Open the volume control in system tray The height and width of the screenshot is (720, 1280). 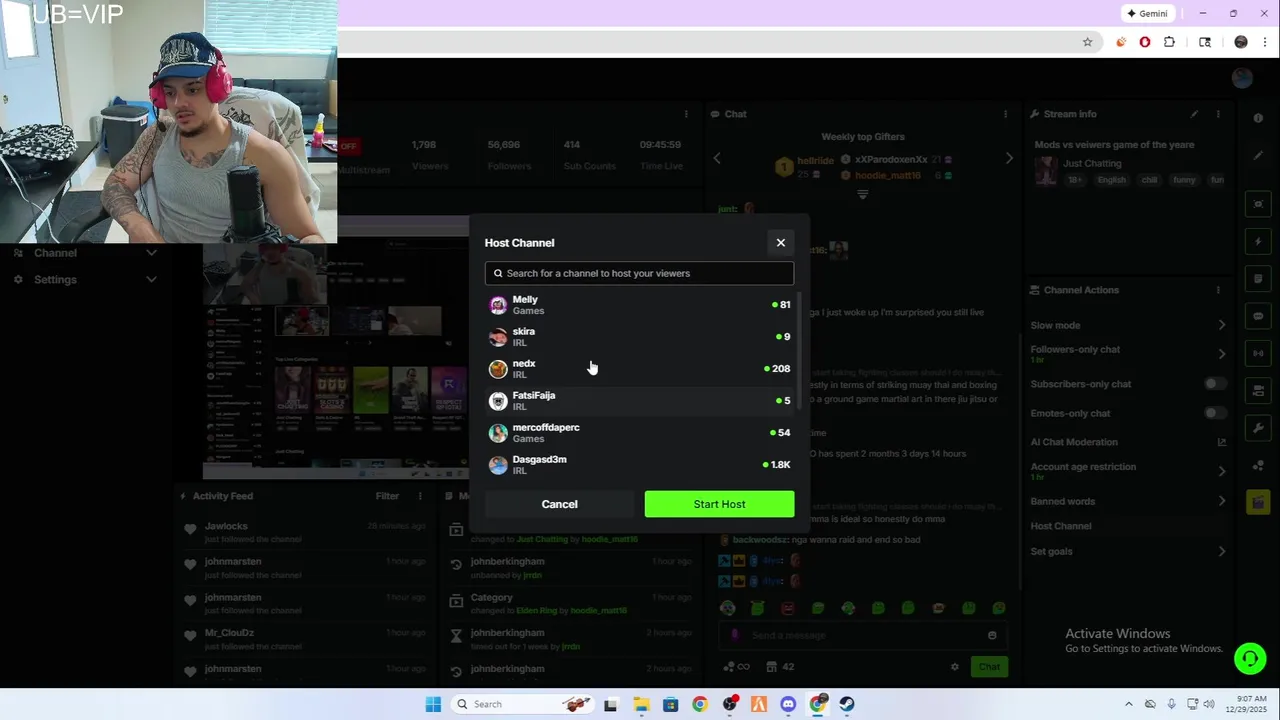point(1209,704)
